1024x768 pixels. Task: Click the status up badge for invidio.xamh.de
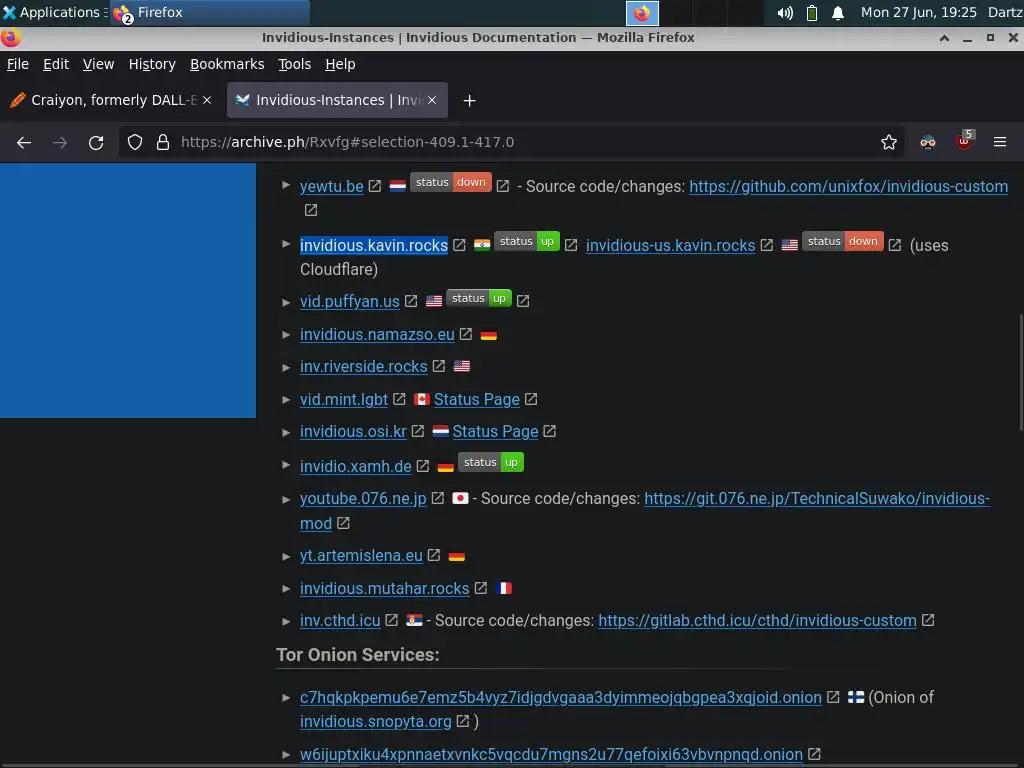pos(490,462)
